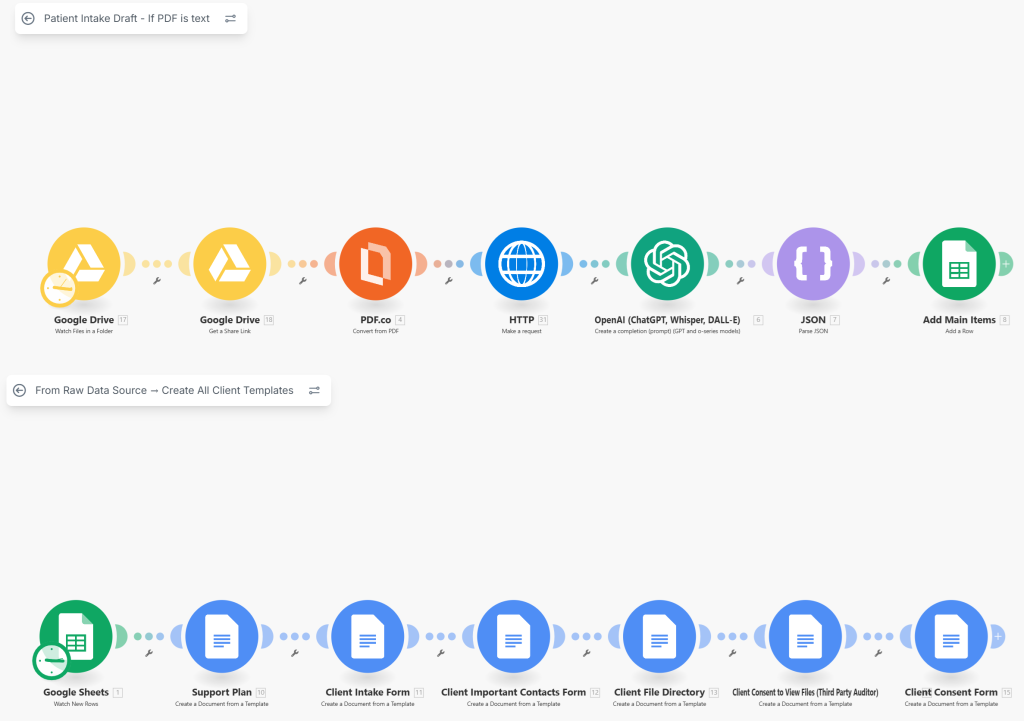
Task: Select the Add Main Items sheet module
Action: pos(959,264)
